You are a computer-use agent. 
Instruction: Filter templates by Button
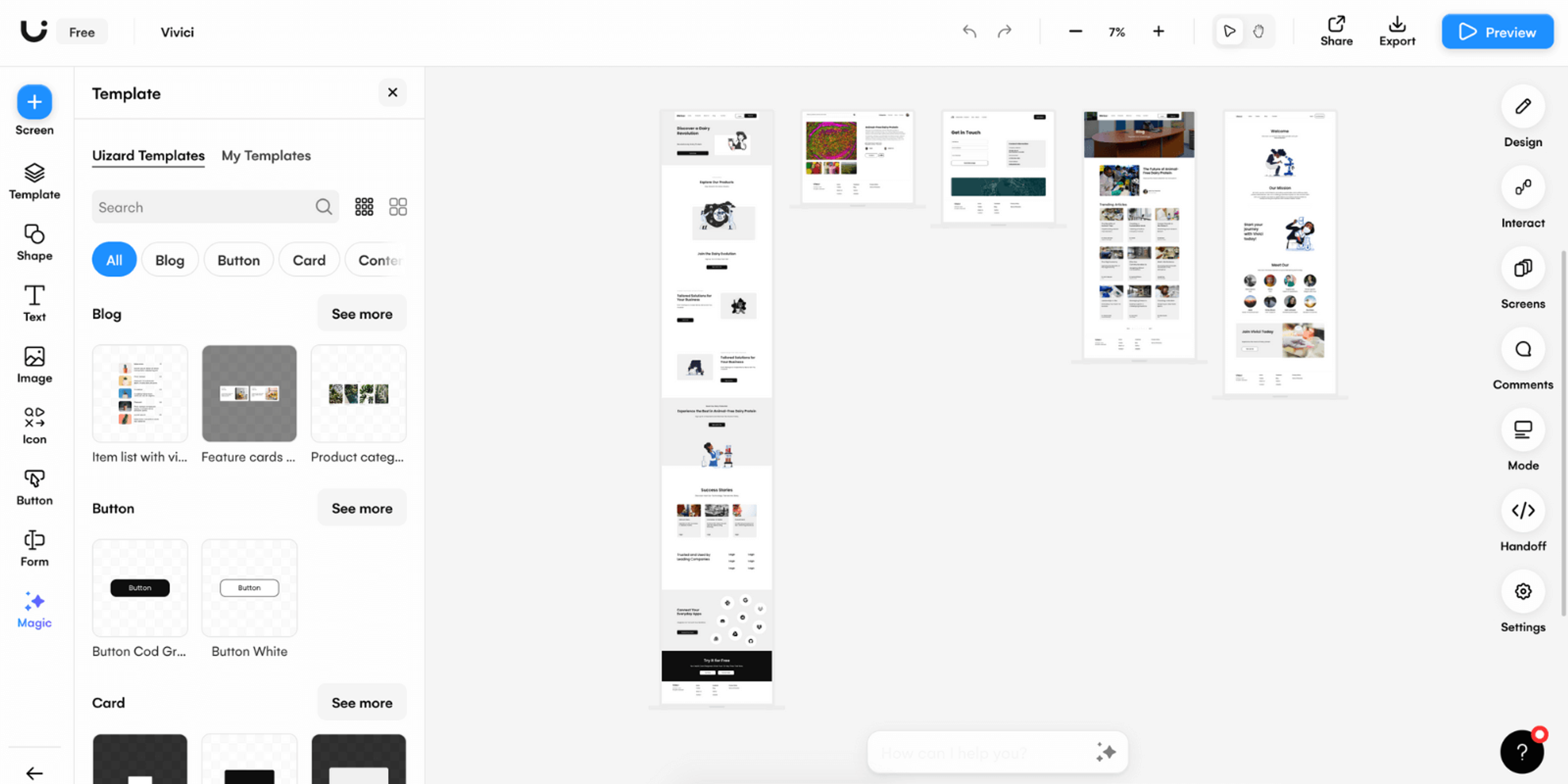(238, 260)
